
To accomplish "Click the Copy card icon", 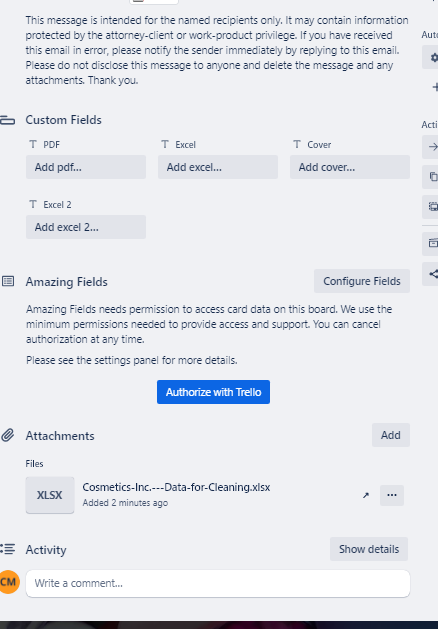I will point(431,177).
